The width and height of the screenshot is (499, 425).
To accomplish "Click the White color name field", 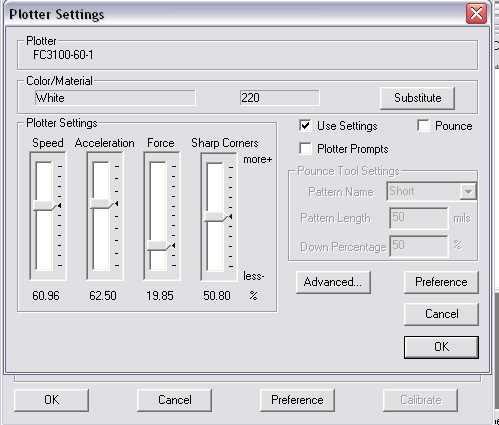I will 115,98.
